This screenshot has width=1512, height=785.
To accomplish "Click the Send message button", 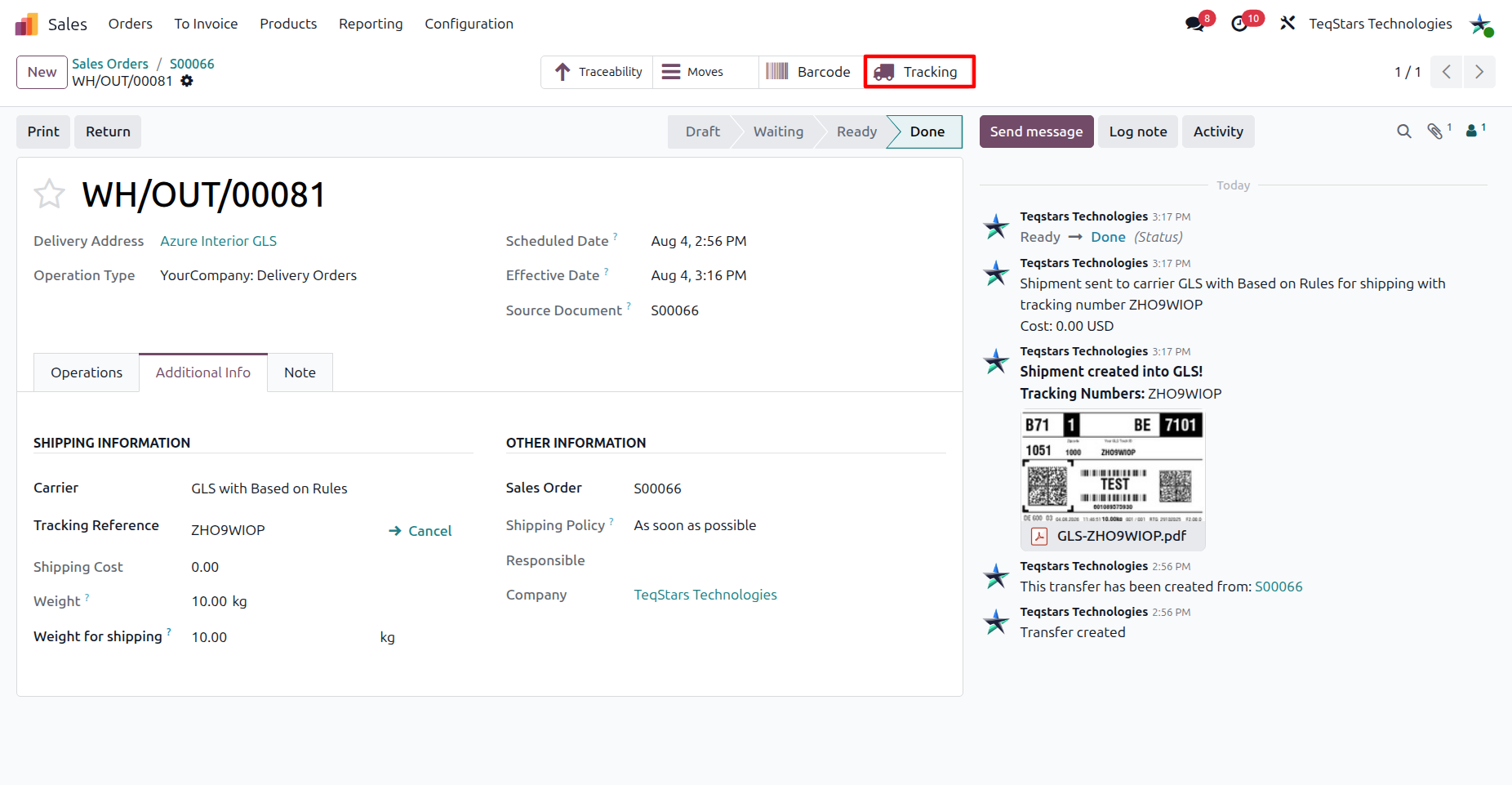I will [x=1036, y=132].
